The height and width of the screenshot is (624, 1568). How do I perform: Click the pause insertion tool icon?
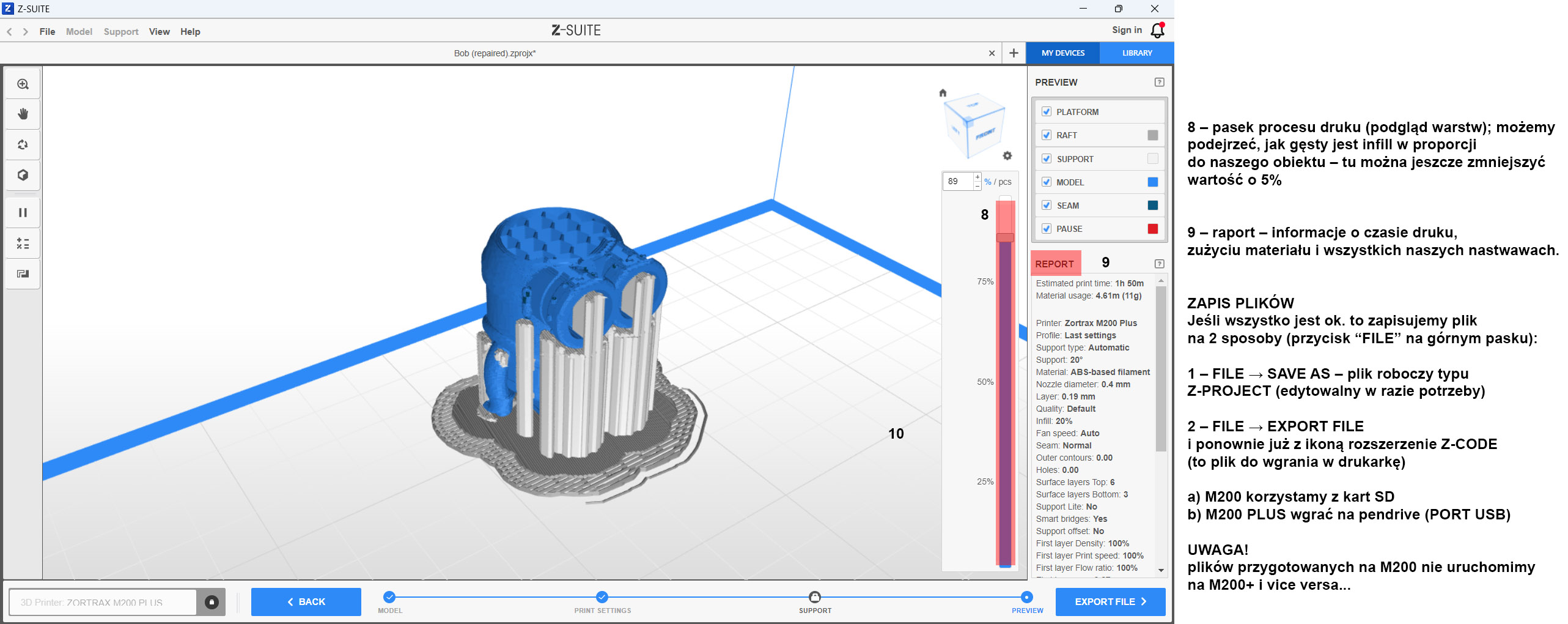click(x=23, y=212)
